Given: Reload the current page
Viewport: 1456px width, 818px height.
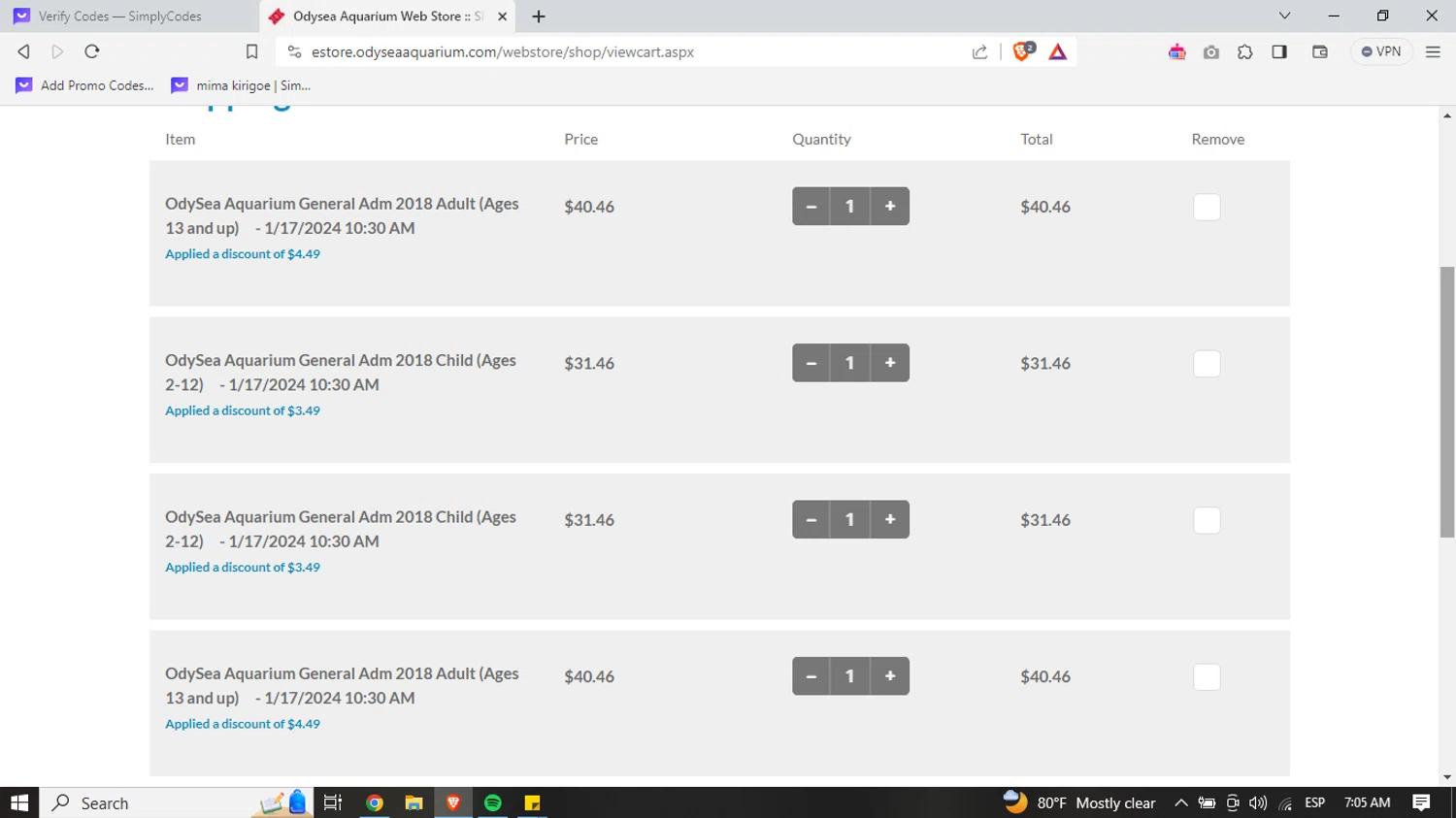Looking at the screenshot, I should tap(92, 51).
